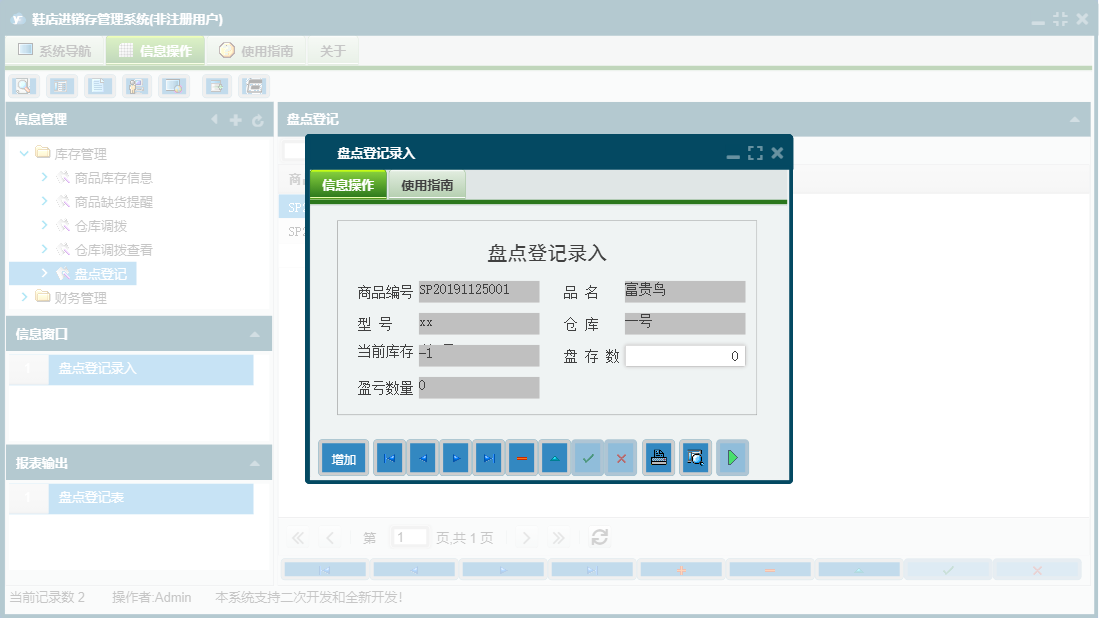Delete the record using the red minus icon
Image resolution: width=1099 pixels, height=618 pixels.
point(522,457)
